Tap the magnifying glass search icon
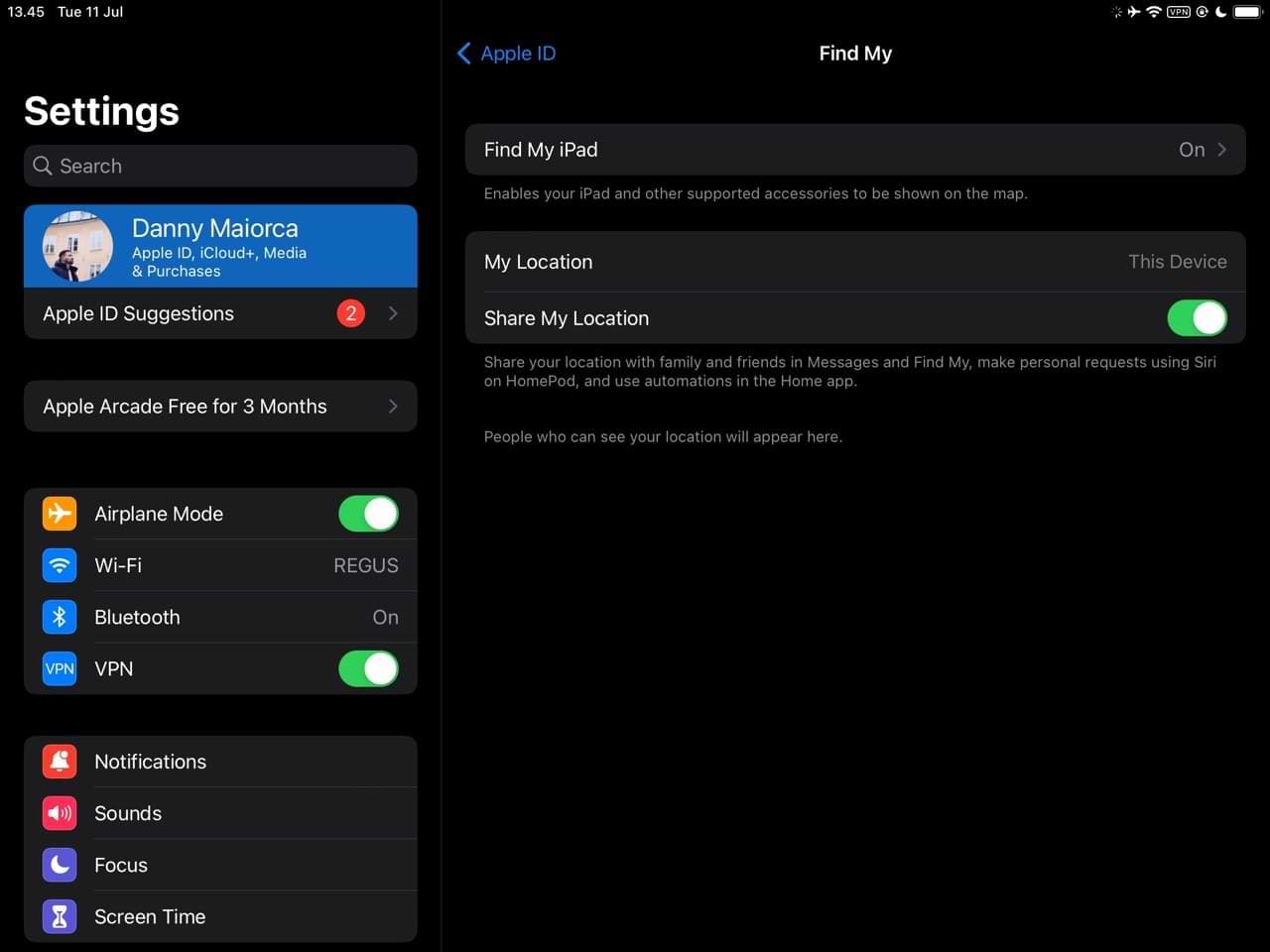 (43, 166)
